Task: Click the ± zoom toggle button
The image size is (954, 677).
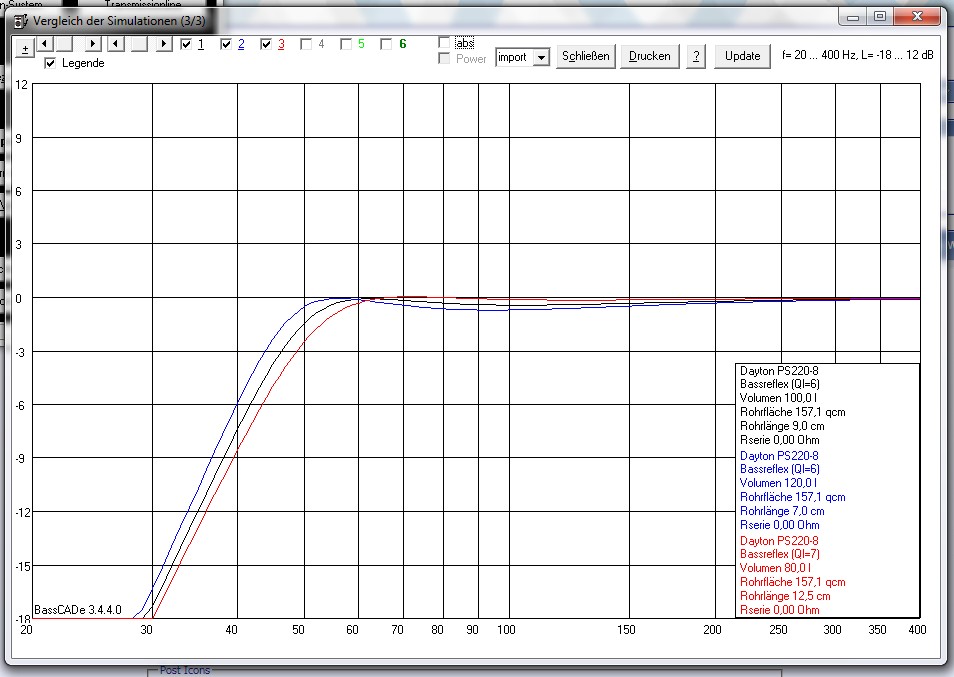Action: [25, 49]
